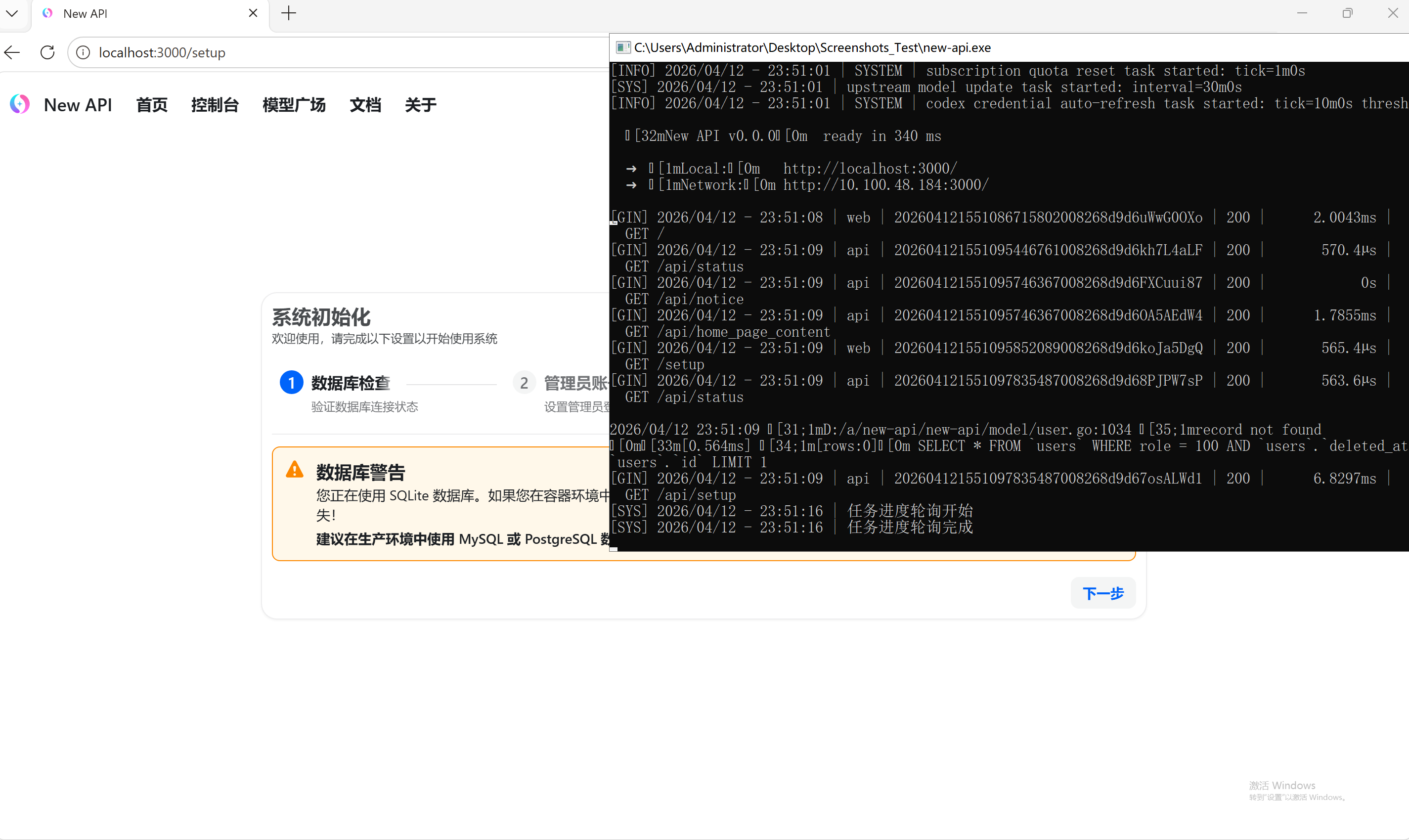Click the browser back arrow
Screen dimensions: 1409x840
click(12, 52)
